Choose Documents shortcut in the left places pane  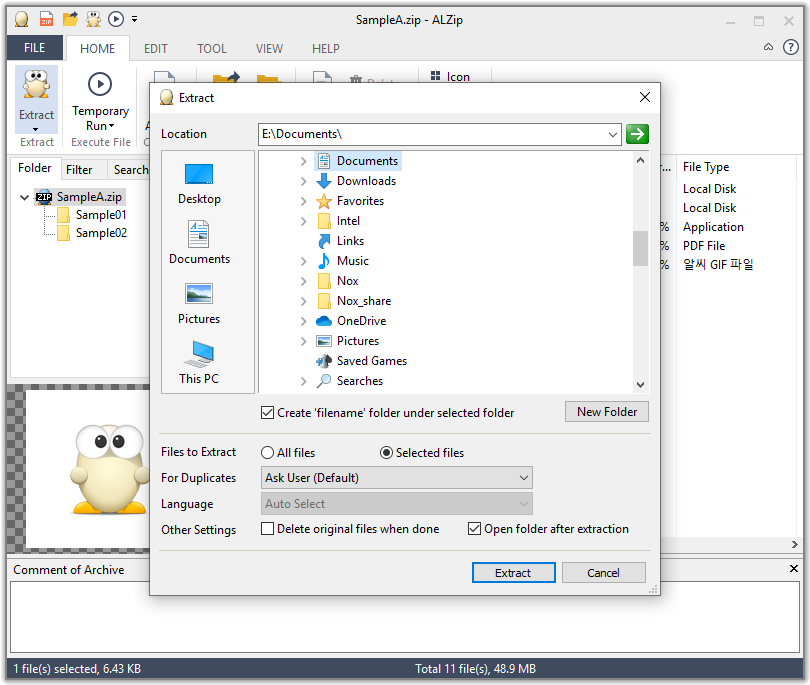click(199, 243)
